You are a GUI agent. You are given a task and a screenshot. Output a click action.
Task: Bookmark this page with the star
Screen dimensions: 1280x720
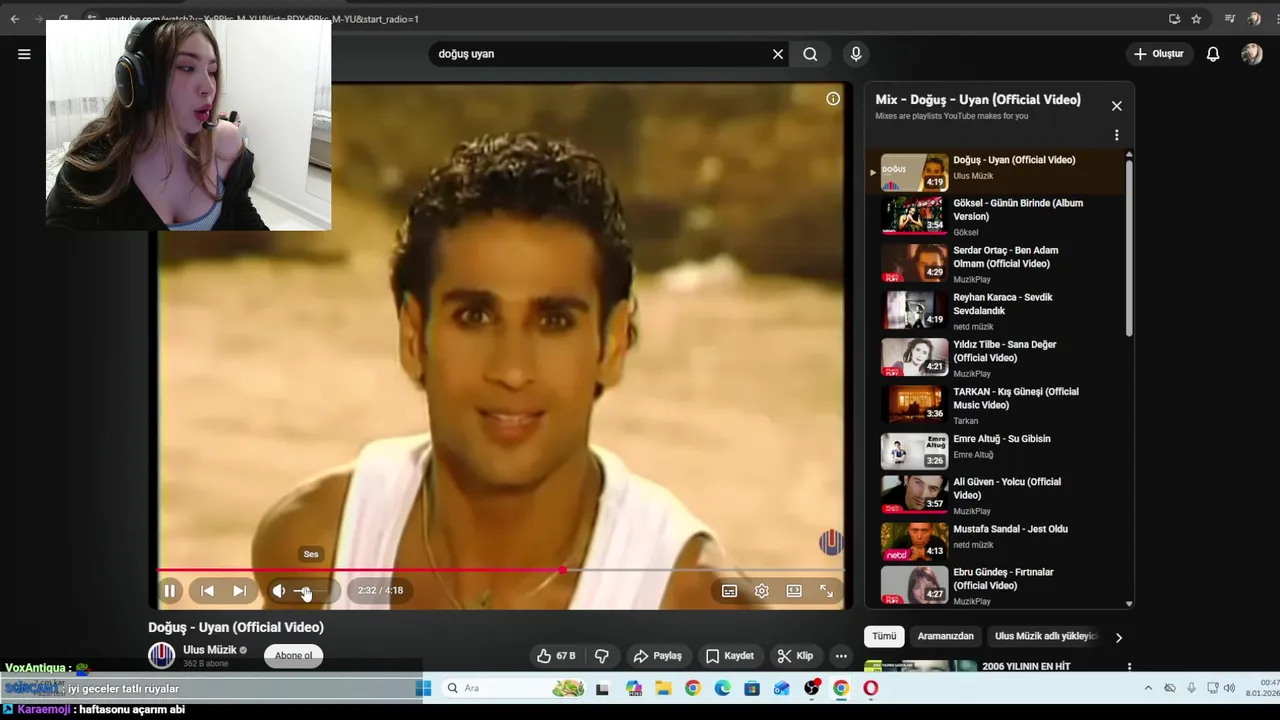point(1196,19)
